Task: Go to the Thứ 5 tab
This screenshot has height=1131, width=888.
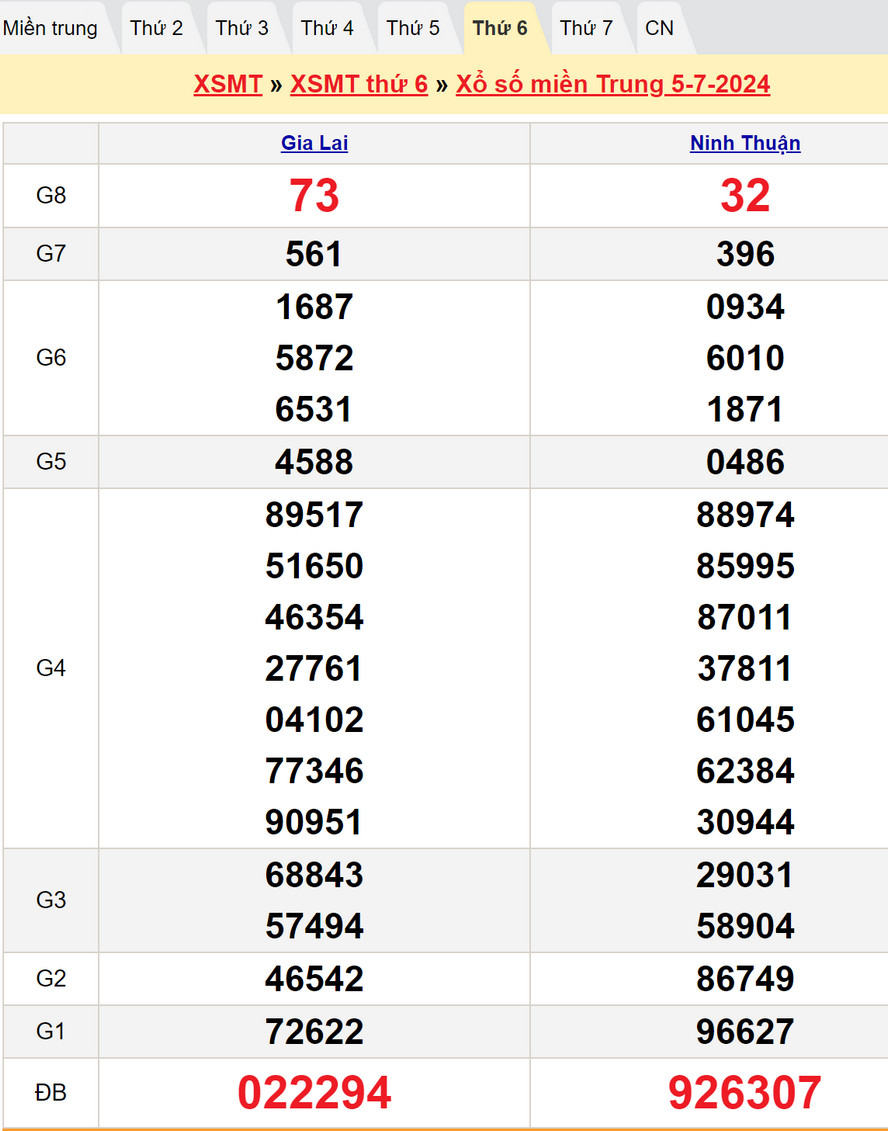Action: coord(413,28)
